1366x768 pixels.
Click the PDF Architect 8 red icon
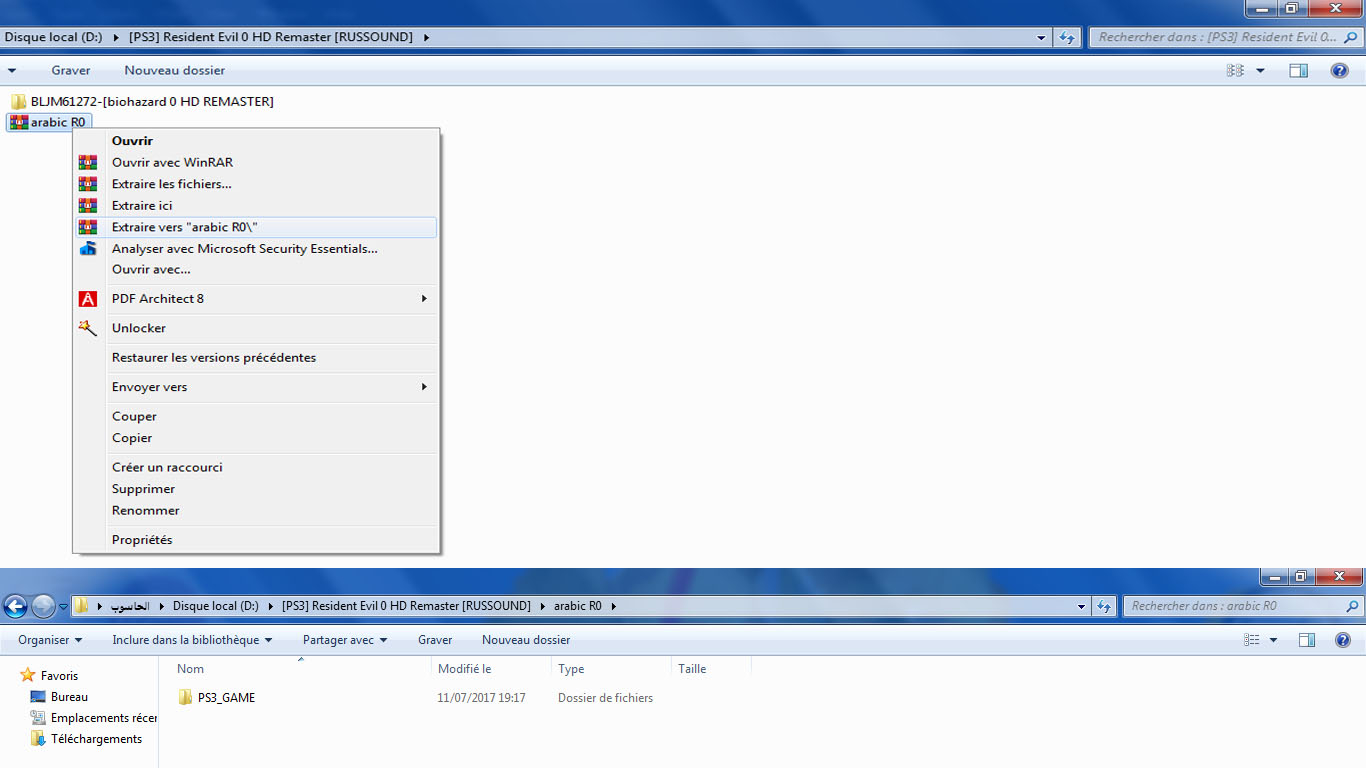[88, 298]
